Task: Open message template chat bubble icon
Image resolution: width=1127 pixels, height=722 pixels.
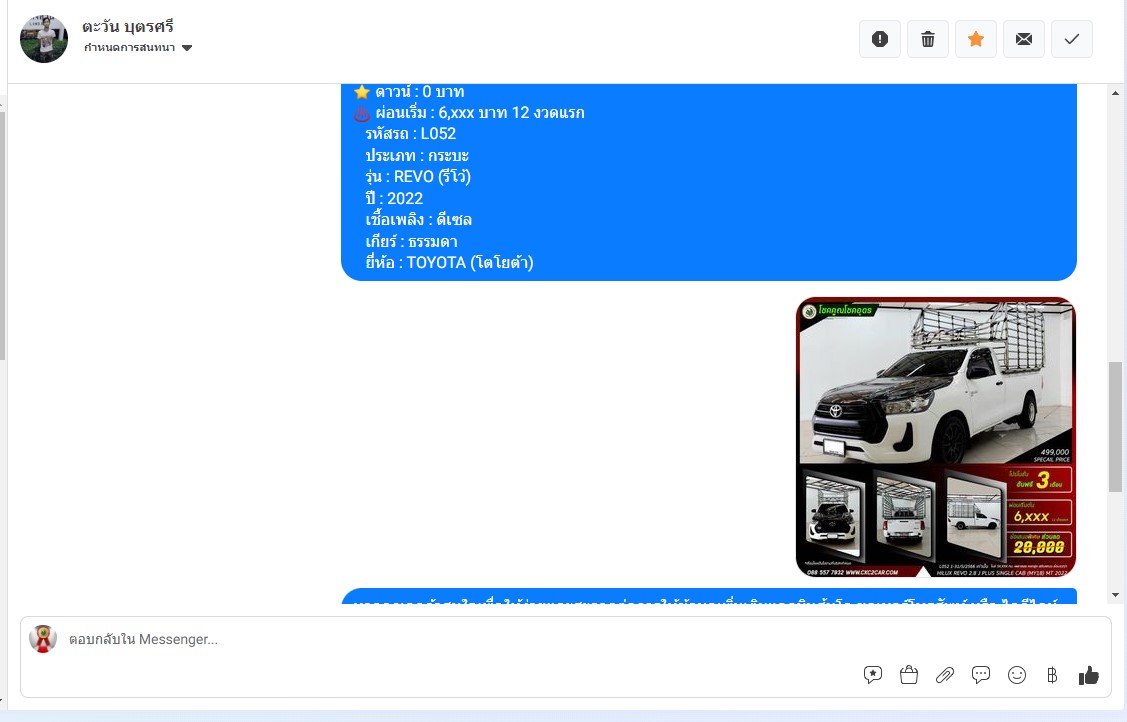Action: click(980, 675)
